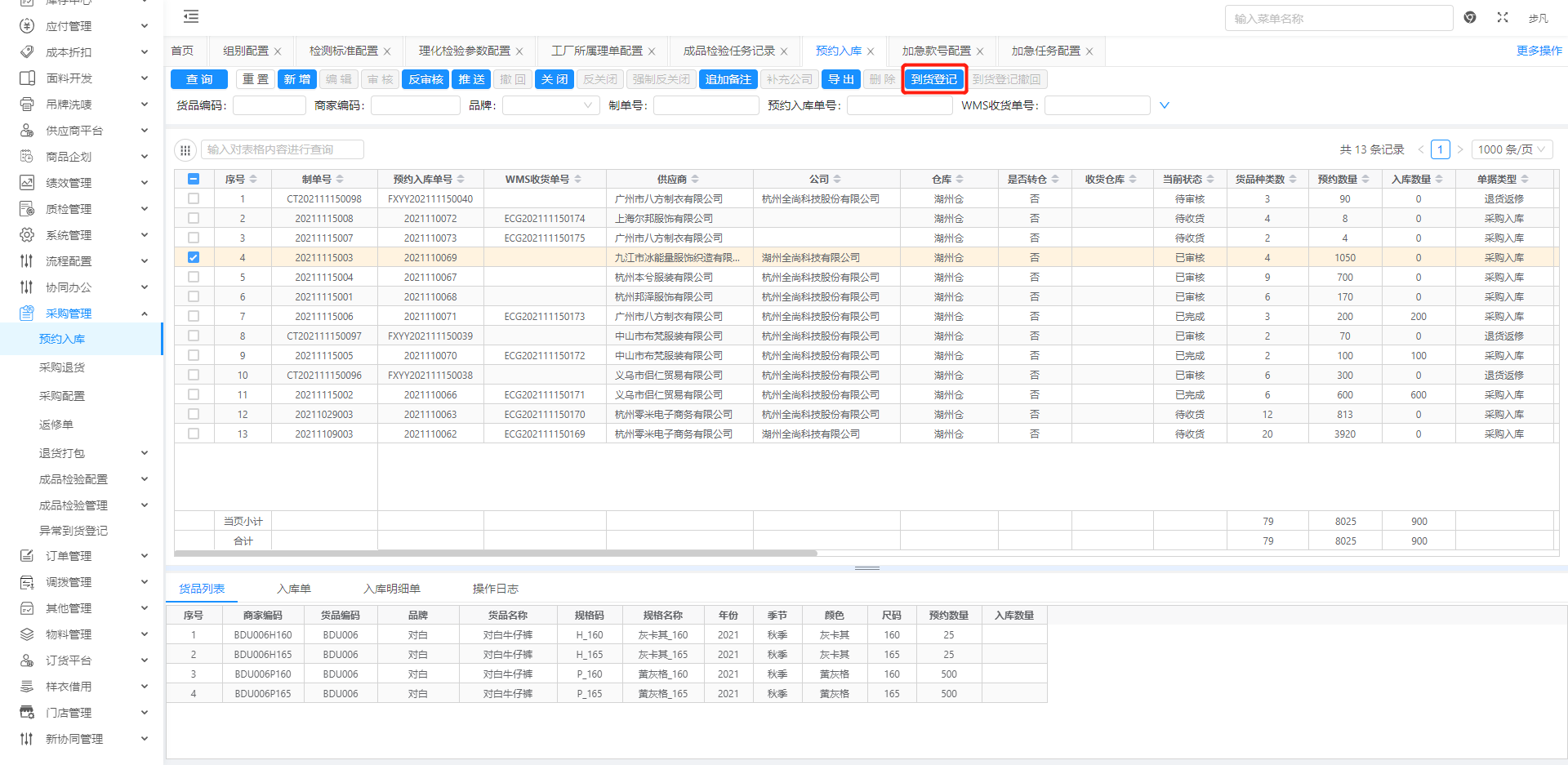Click the 更多操作 link
Screen dimensions: 1568x765
click(1539, 51)
